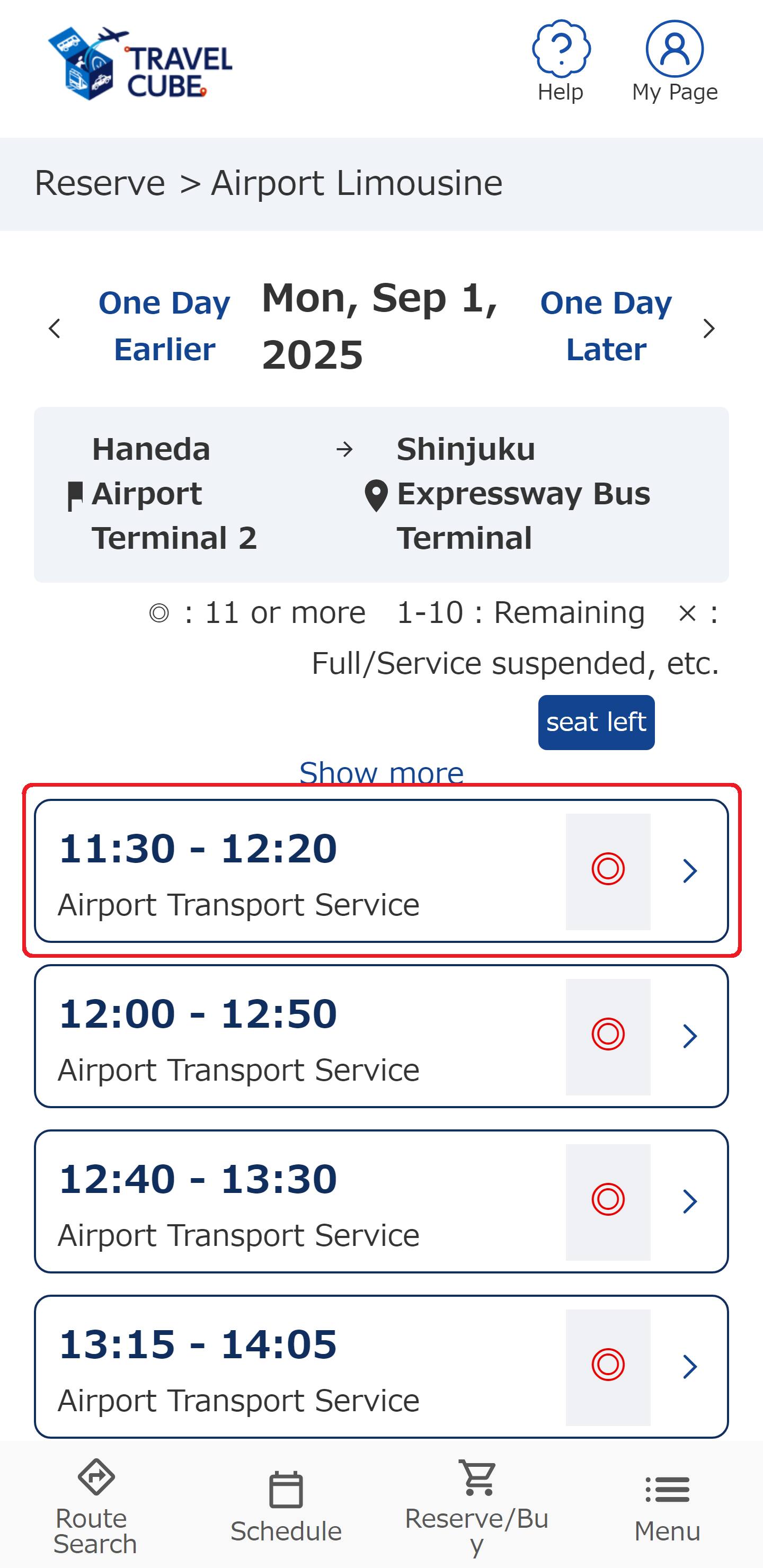Go to One Day Earlier
The image size is (763, 1568).
tap(164, 326)
